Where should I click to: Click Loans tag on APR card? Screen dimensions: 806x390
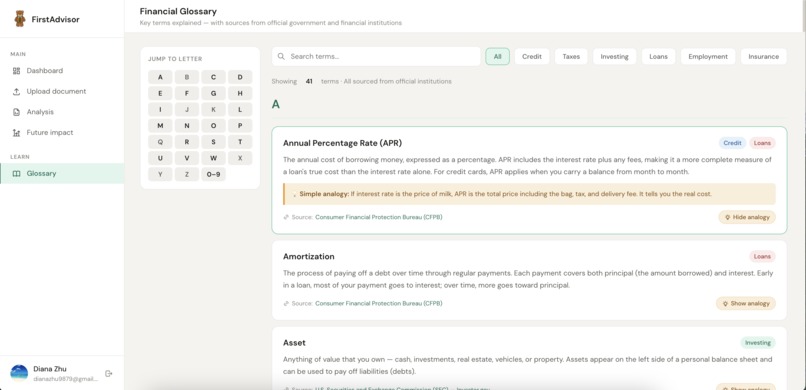[x=762, y=143]
